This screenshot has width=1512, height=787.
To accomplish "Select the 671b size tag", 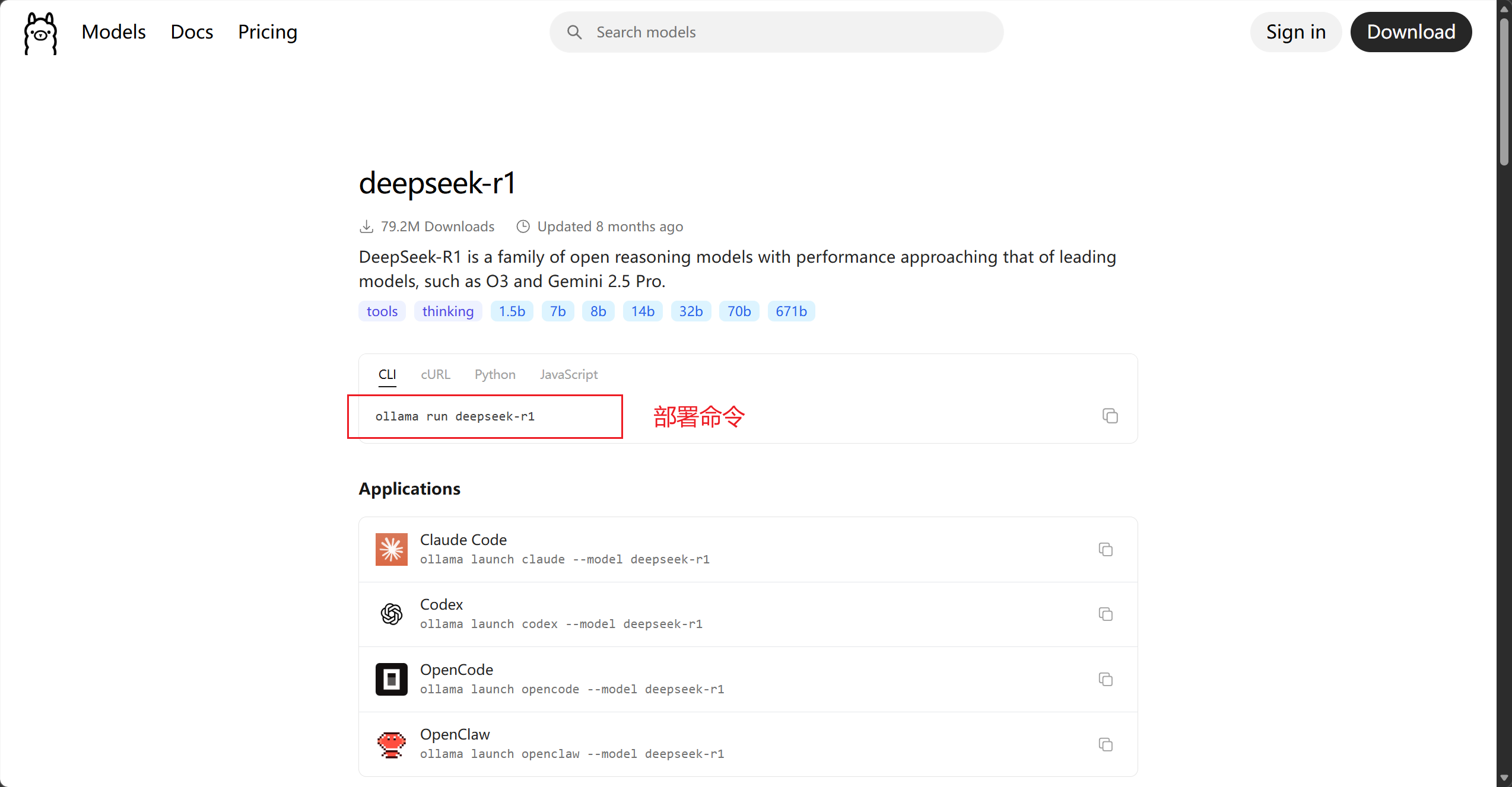I will coord(790,311).
